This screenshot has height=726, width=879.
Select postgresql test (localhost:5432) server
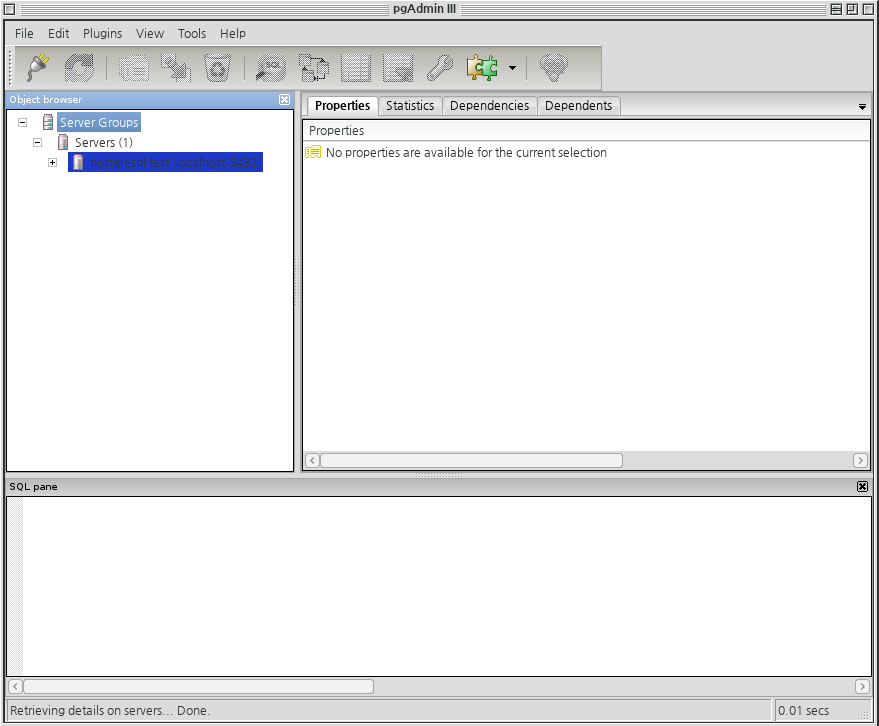175,163
